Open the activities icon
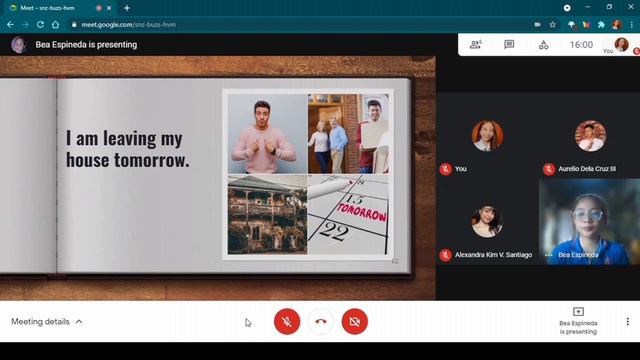 click(544, 44)
